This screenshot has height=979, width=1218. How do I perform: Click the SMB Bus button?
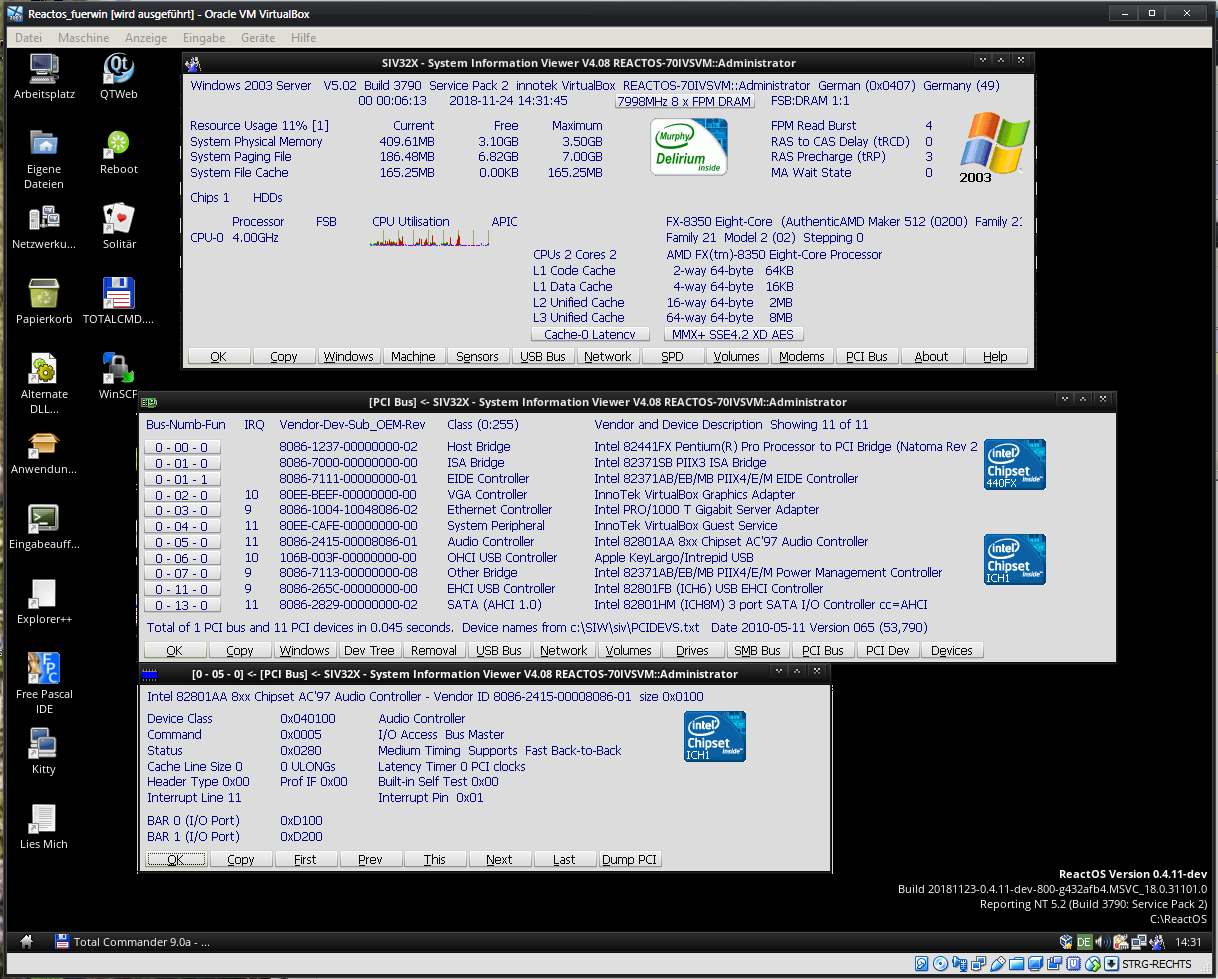[x=757, y=650]
